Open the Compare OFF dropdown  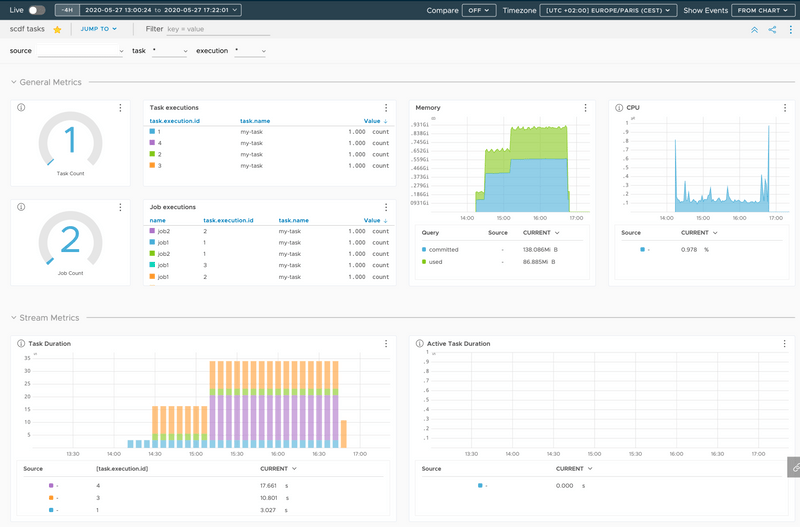click(x=478, y=10)
